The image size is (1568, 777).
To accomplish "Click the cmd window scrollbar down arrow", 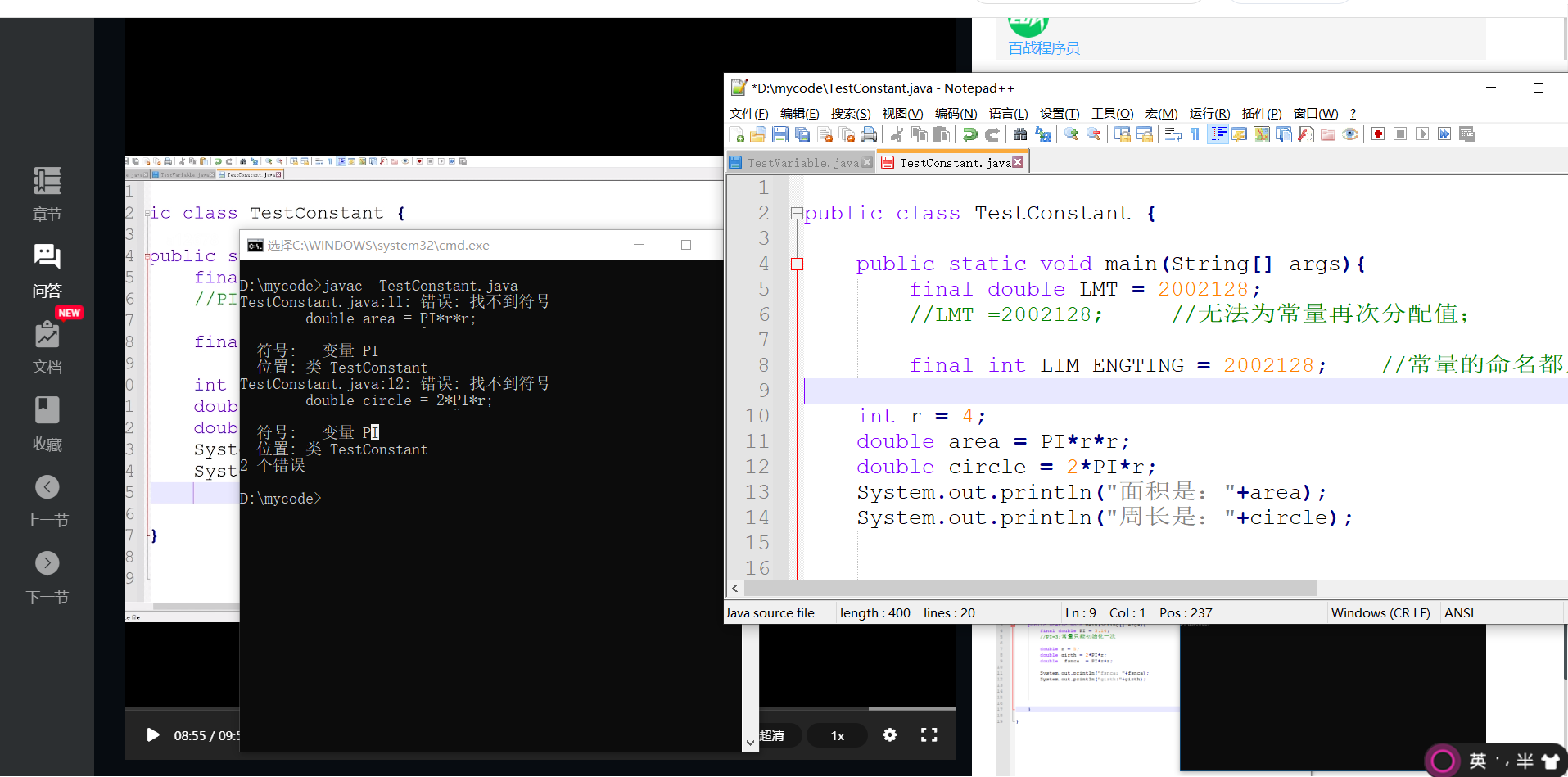I will click(x=750, y=743).
